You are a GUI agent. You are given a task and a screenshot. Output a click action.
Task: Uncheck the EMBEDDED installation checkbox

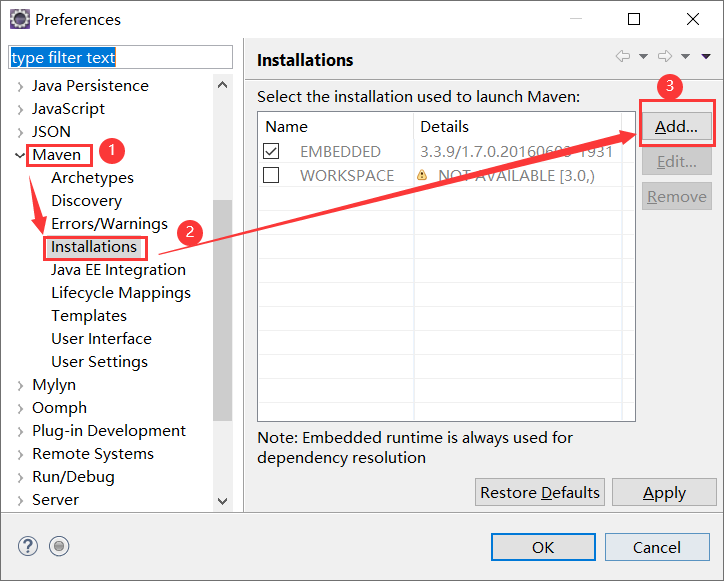click(x=271, y=151)
